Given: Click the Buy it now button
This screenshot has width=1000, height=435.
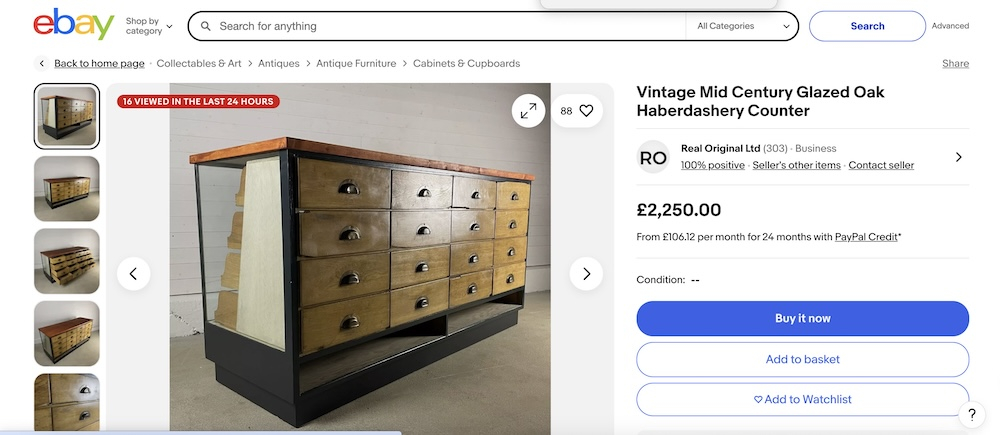Looking at the screenshot, I should [x=802, y=318].
